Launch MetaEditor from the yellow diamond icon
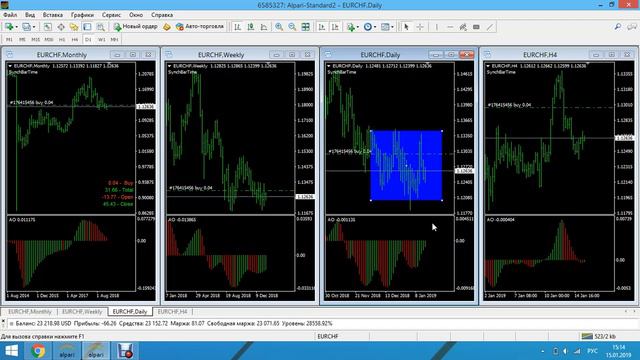This screenshot has width=640, height=360. 167,27
